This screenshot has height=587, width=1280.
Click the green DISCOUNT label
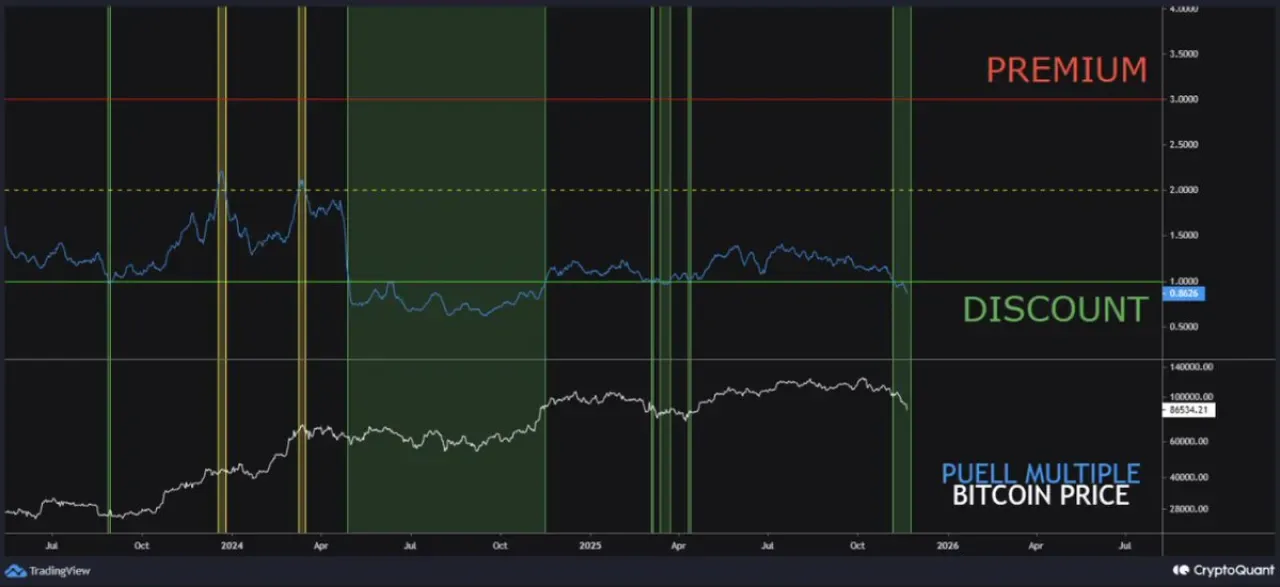(1055, 309)
